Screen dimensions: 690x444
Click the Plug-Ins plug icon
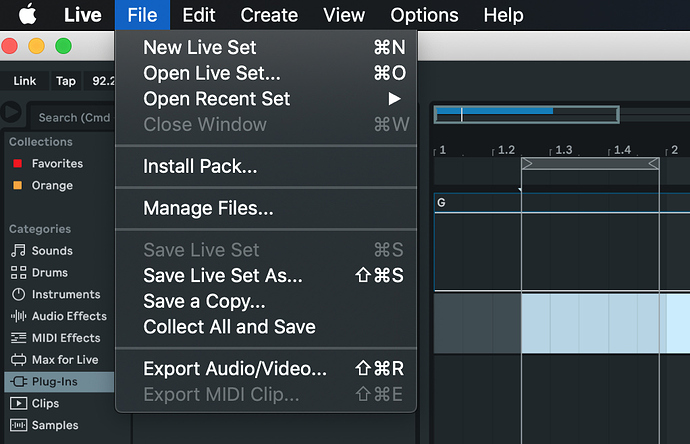(18, 382)
